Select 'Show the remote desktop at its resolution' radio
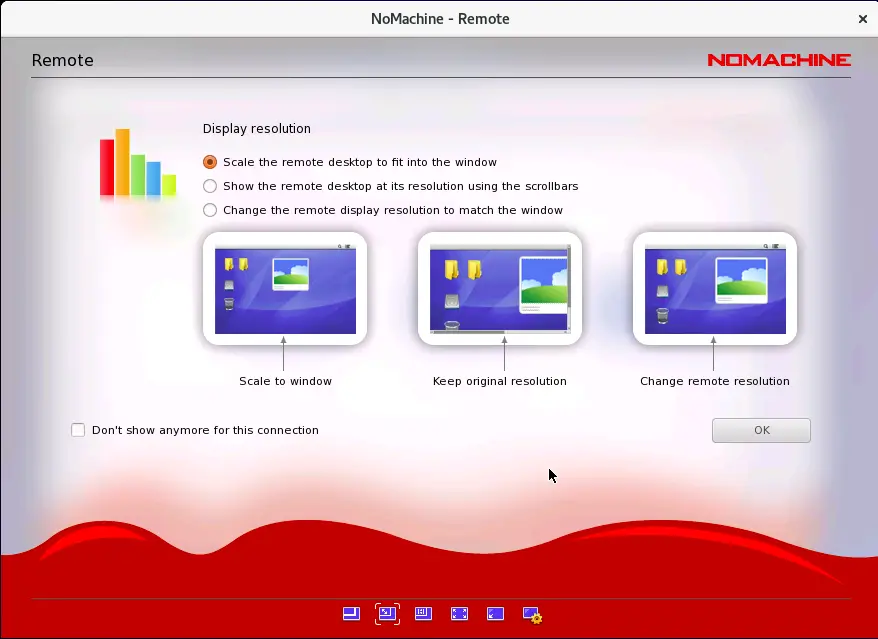878x639 pixels. 210,186
